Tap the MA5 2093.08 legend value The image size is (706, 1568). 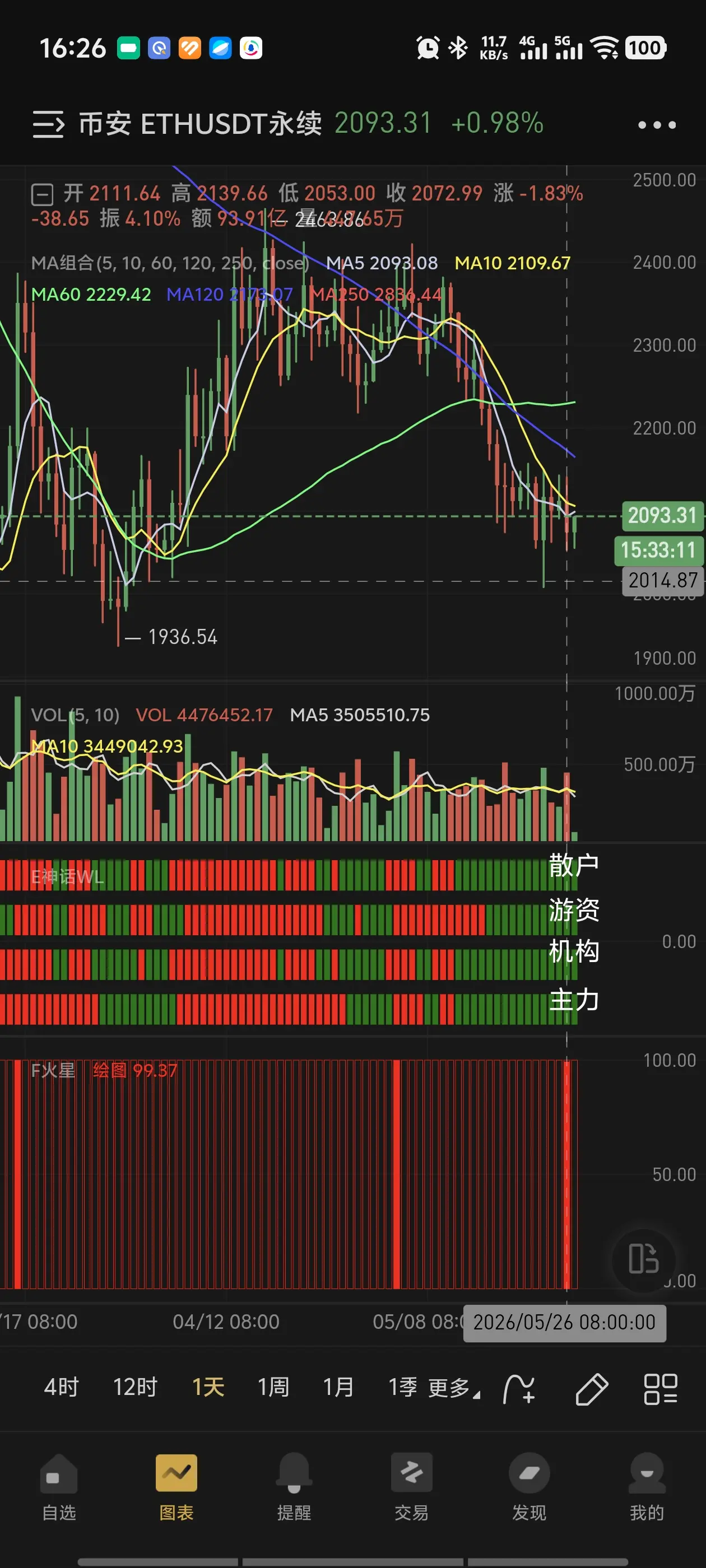click(x=382, y=263)
